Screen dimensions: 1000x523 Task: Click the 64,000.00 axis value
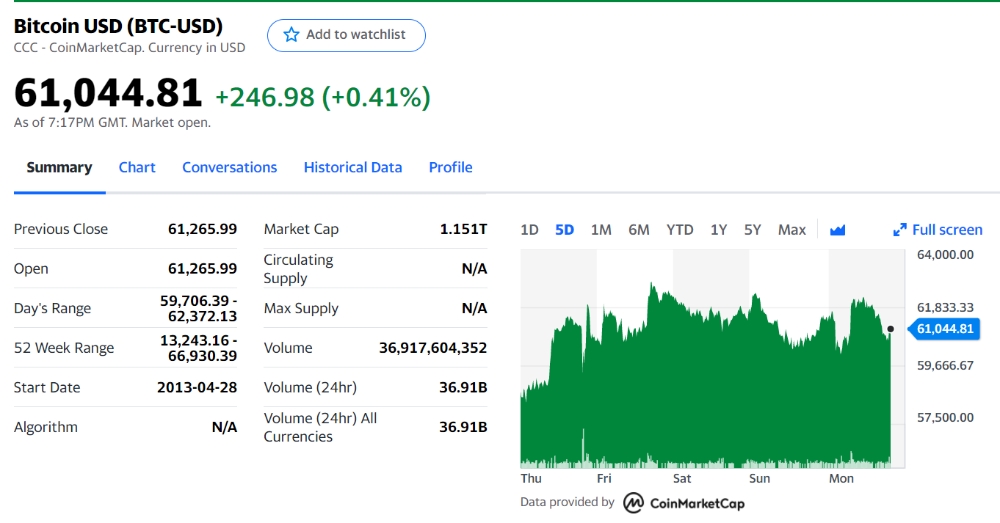point(945,254)
